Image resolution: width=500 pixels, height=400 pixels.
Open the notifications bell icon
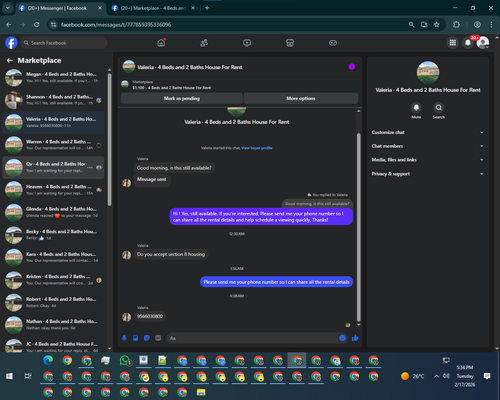tap(468, 43)
